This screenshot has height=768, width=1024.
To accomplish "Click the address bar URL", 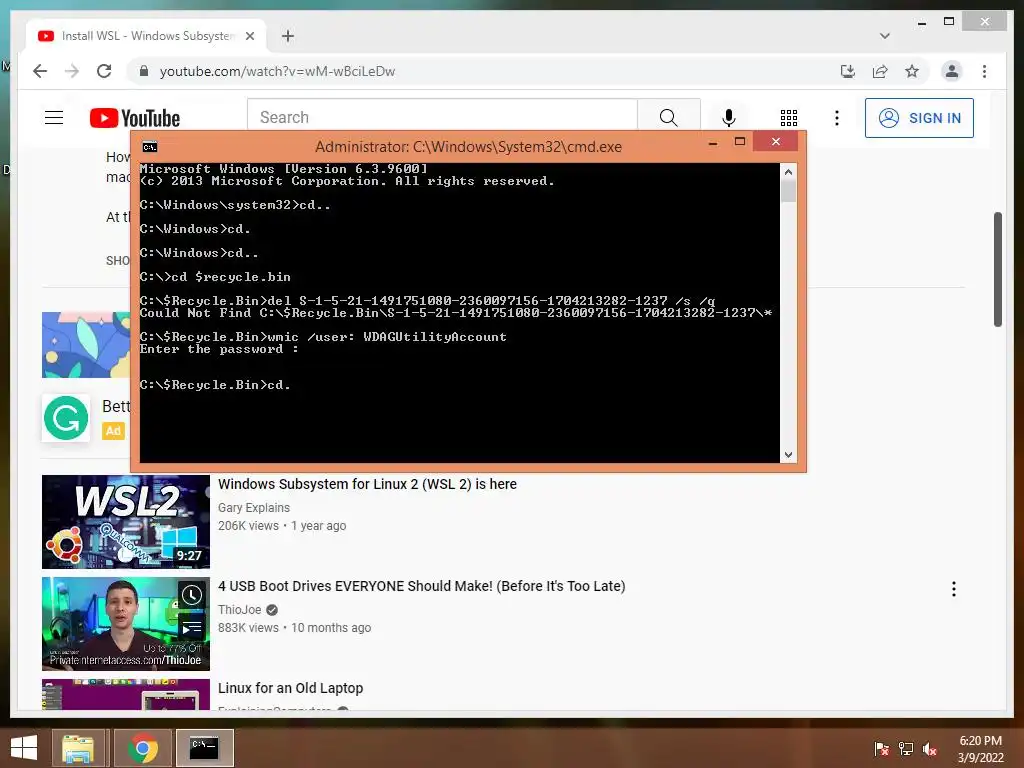I will tap(277, 71).
